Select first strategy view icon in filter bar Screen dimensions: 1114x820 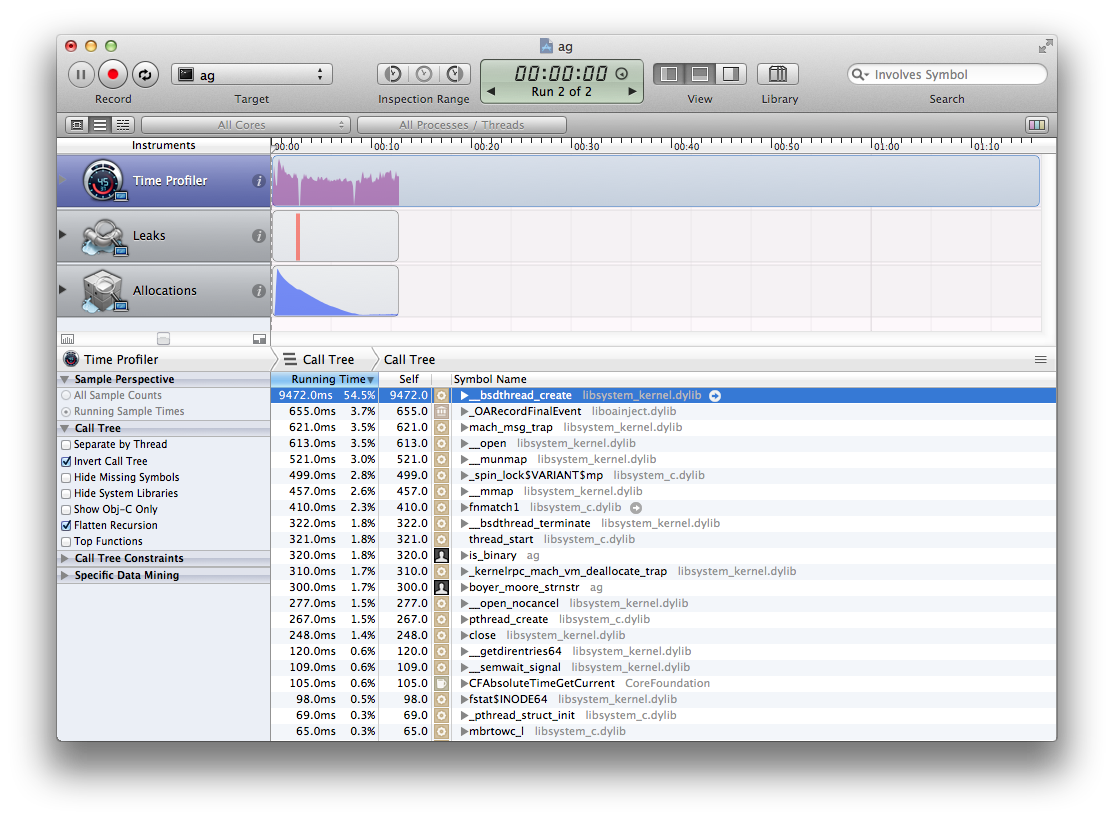(x=77, y=125)
